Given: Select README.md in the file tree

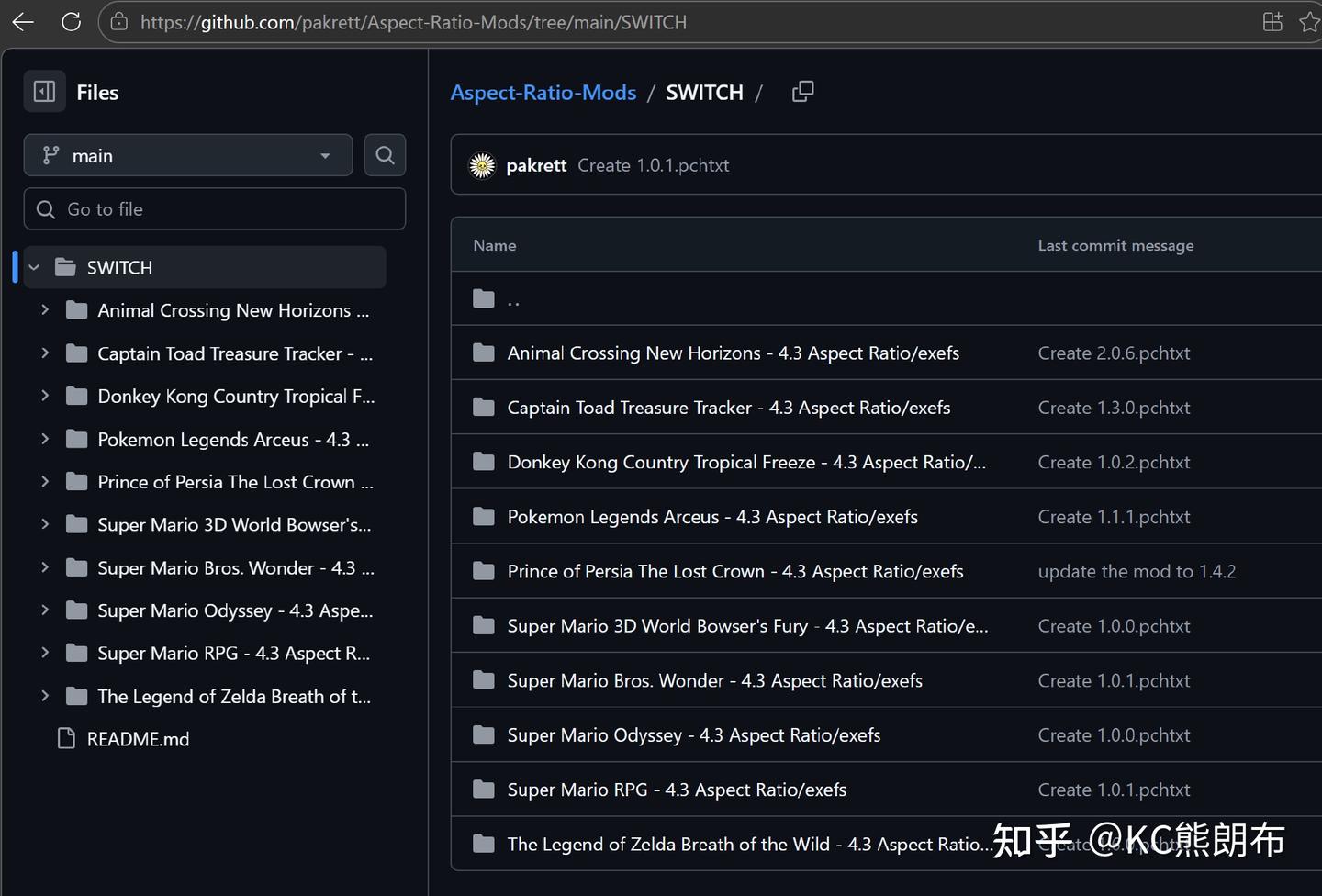Looking at the screenshot, I should click(x=138, y=739).
